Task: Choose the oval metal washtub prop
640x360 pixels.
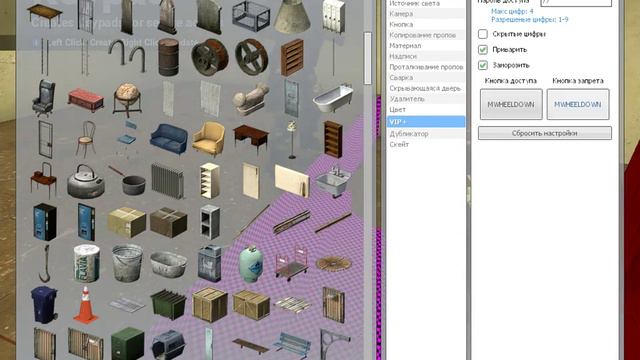Action: 168,264
